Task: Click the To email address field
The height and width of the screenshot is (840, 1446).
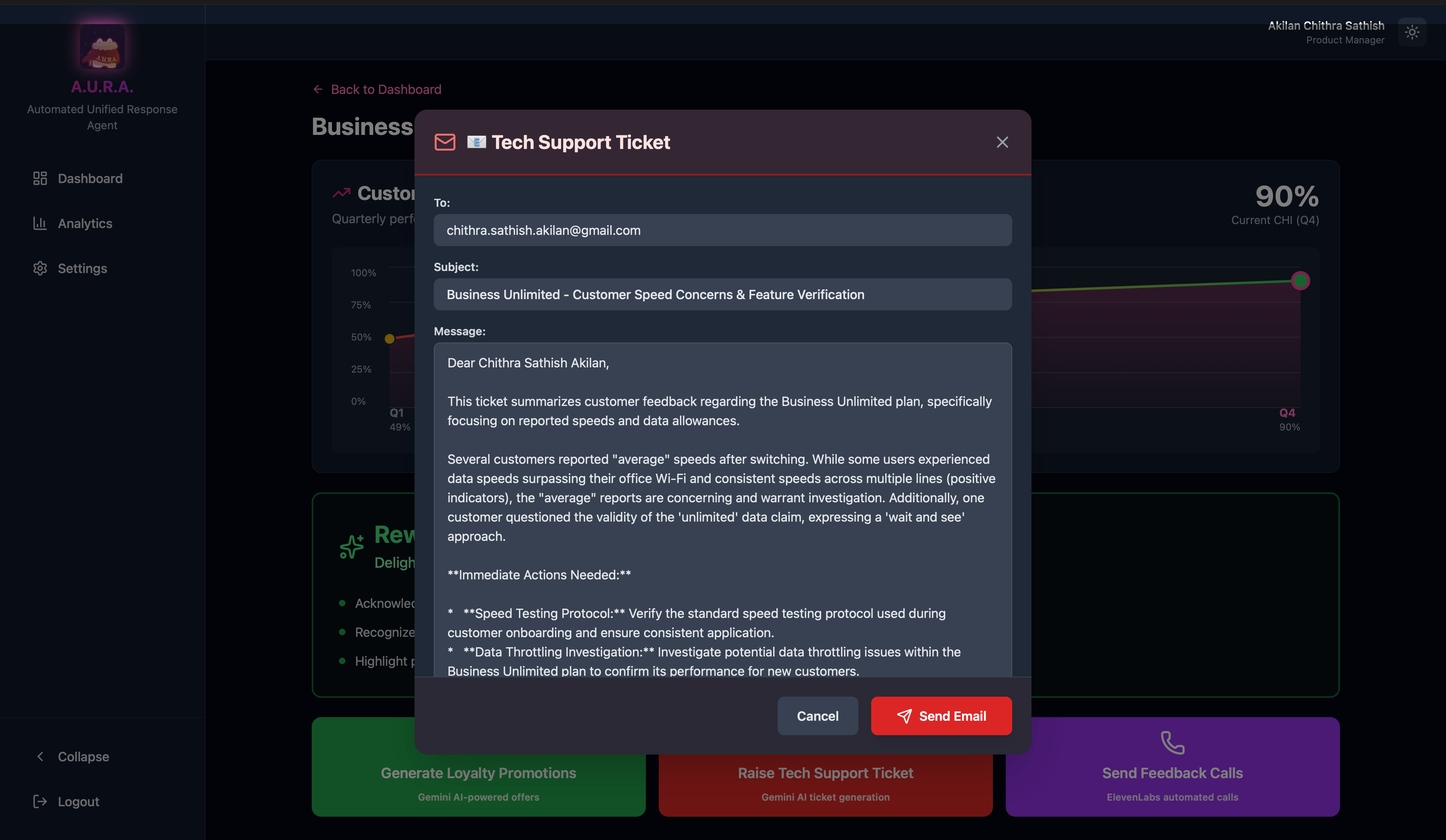Action: pos(722,230)
